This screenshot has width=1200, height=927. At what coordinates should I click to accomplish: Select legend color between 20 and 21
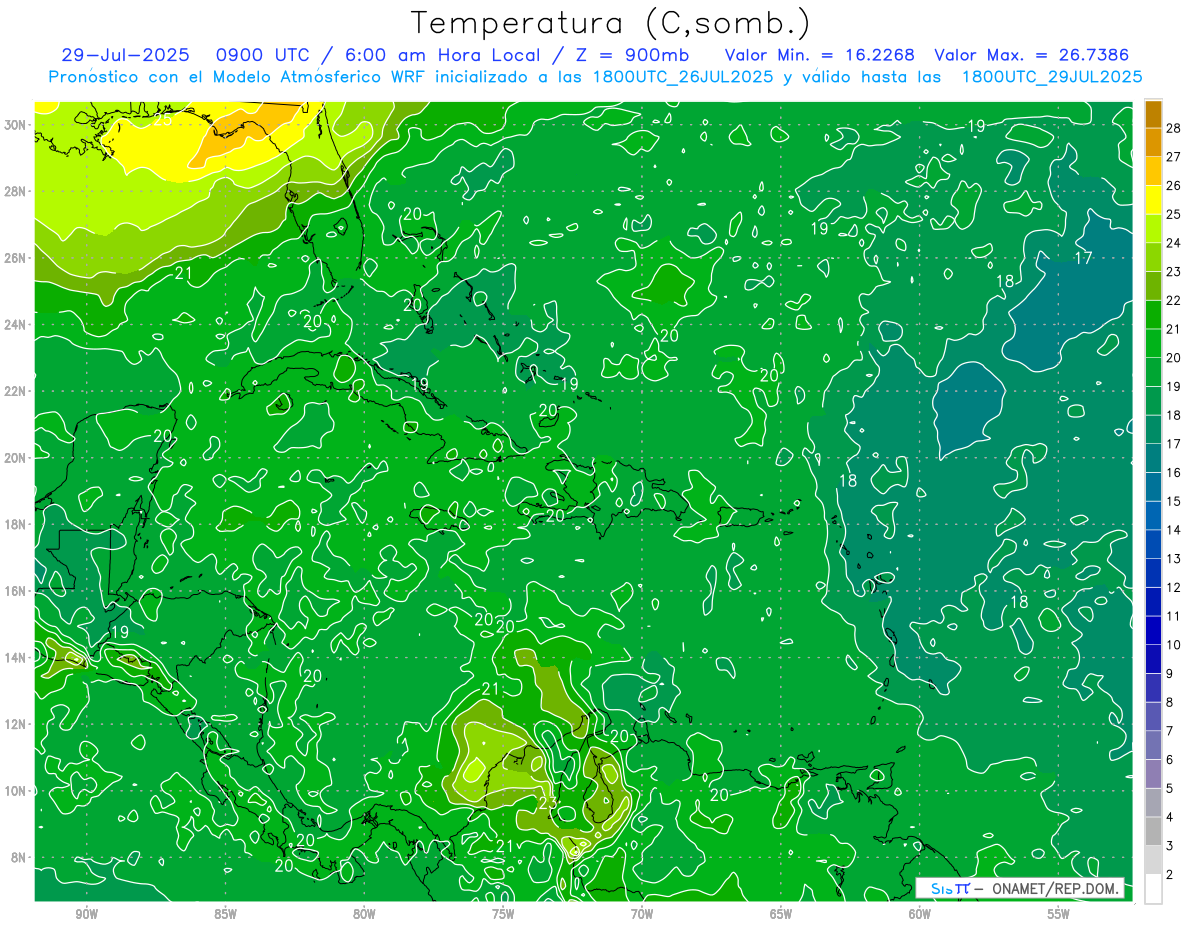(x=1153, y=344)
